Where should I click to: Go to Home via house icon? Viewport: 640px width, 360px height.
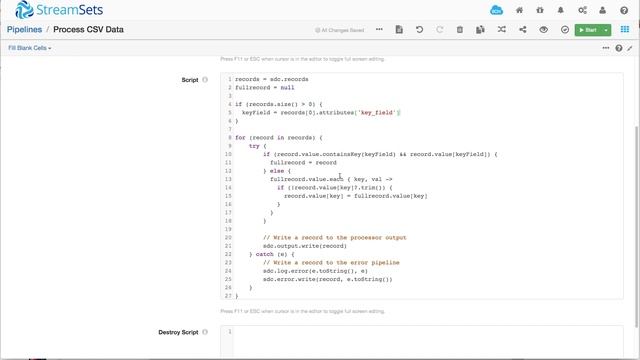tap(519, 10)
